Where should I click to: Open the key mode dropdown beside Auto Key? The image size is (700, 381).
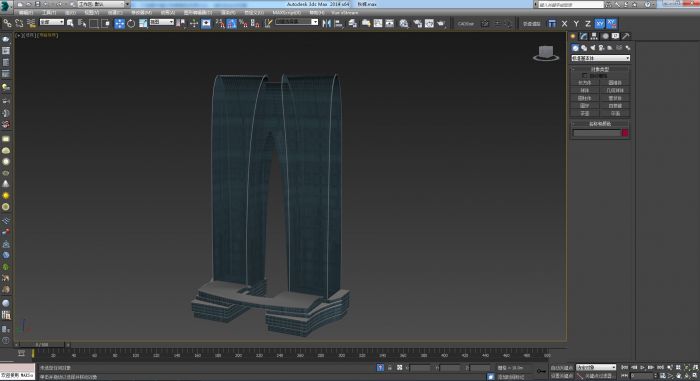pyautogui.click(x=596, y=367)
